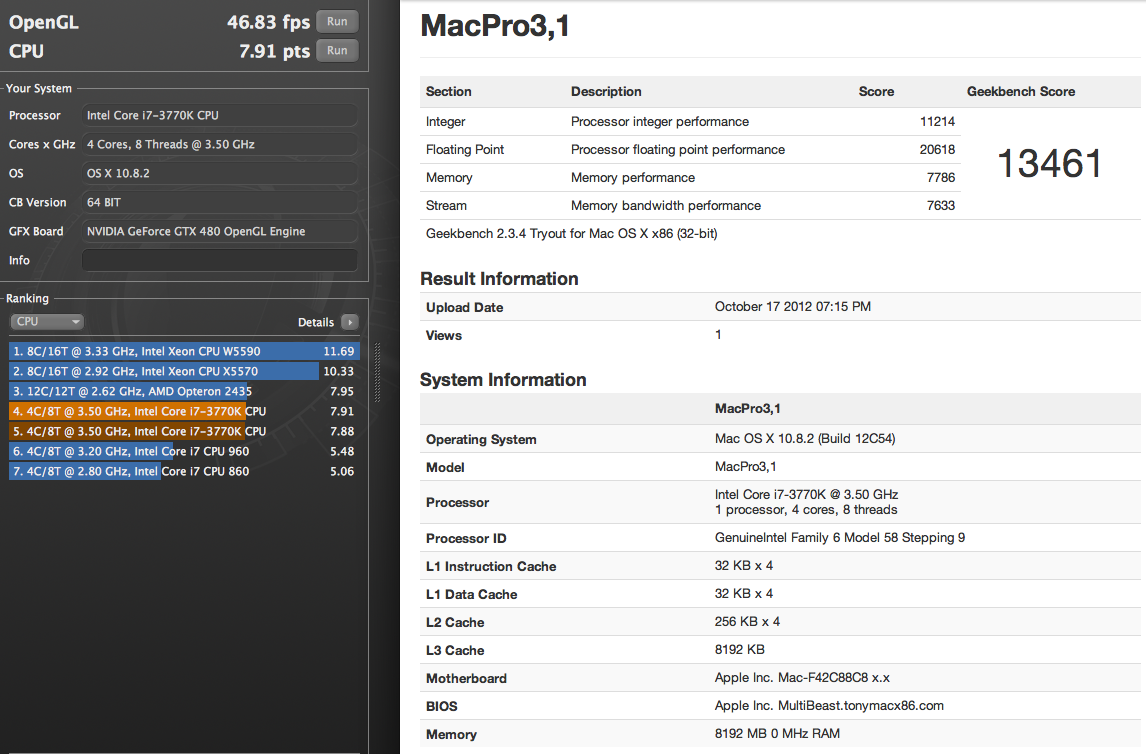1146x754 pixels.
Task: Click the Geekbench Score column header
Action: coord(1020,91)
